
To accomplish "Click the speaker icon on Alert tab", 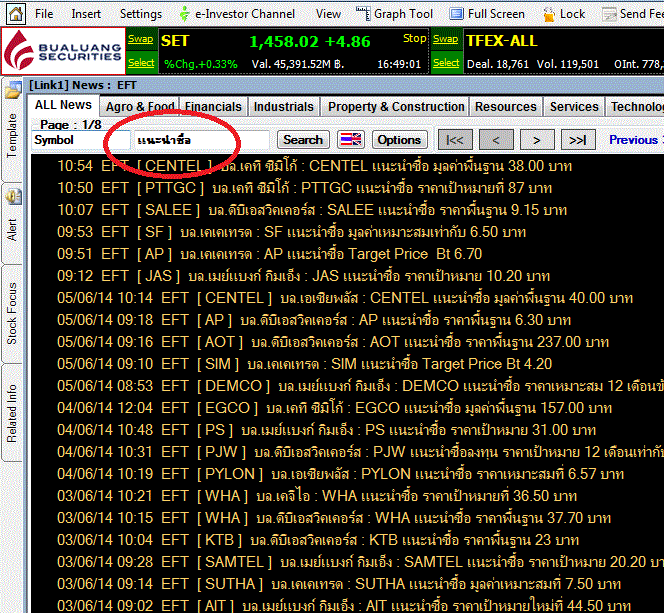I will coord(13,196).
